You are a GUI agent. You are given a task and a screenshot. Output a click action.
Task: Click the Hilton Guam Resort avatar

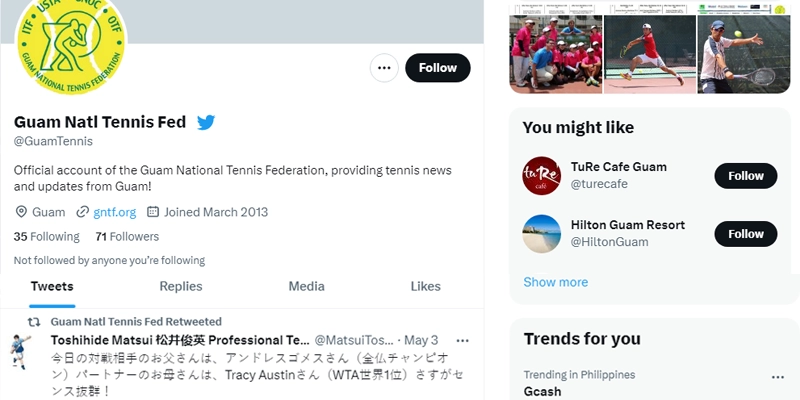click(x=542, y=234)
